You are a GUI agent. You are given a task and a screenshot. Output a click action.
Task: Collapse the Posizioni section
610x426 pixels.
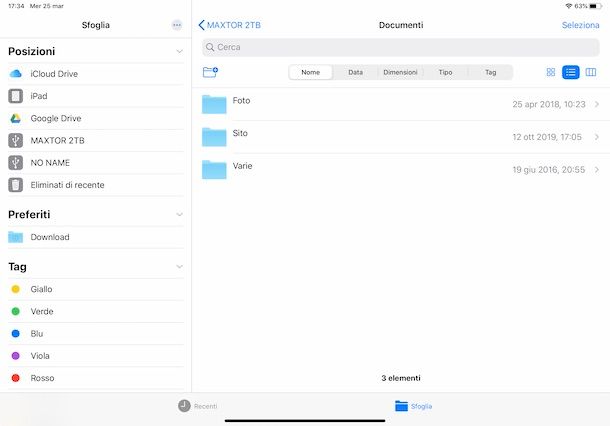[179, 51]
